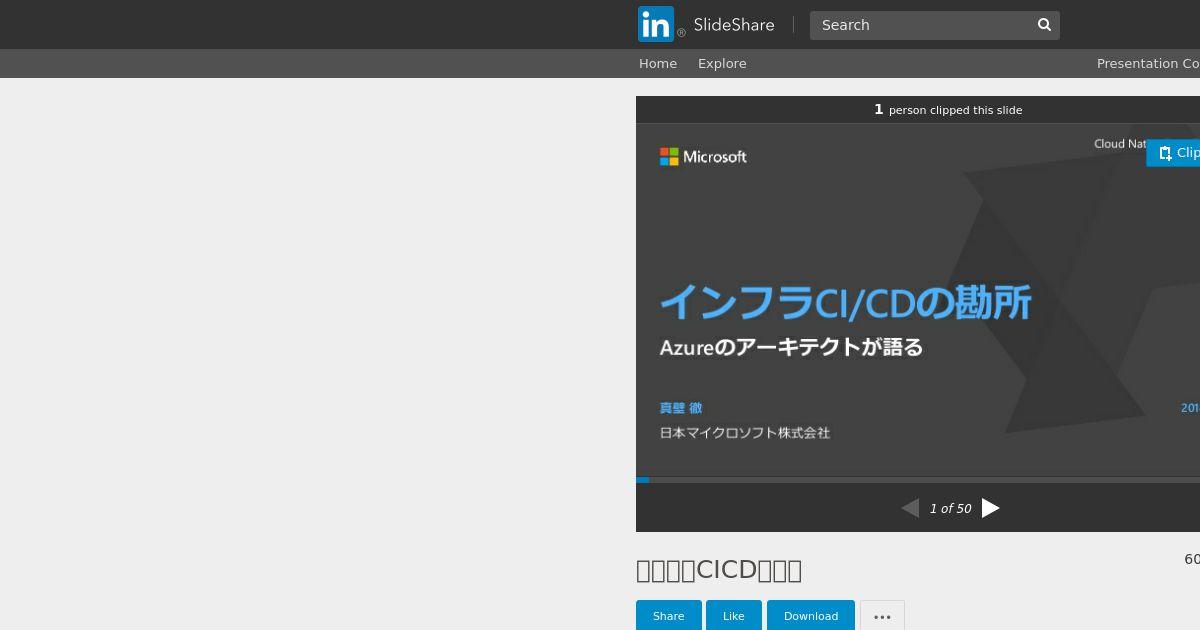Go to next slide arrow
The height and width of the screenshot is (630, 1200).
990,508
